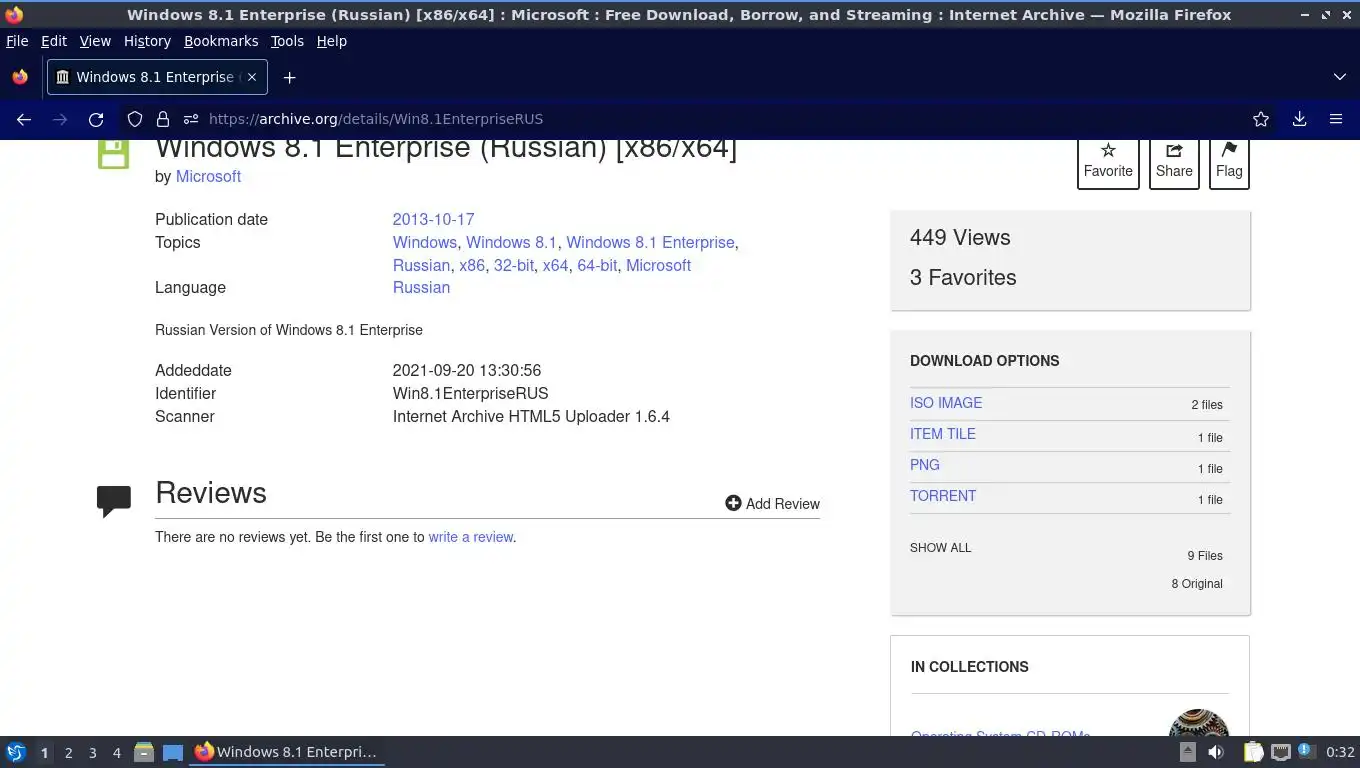Switch to workspace 2
Viewport: 1360px width, 768px height.
(x=68, y=753)
